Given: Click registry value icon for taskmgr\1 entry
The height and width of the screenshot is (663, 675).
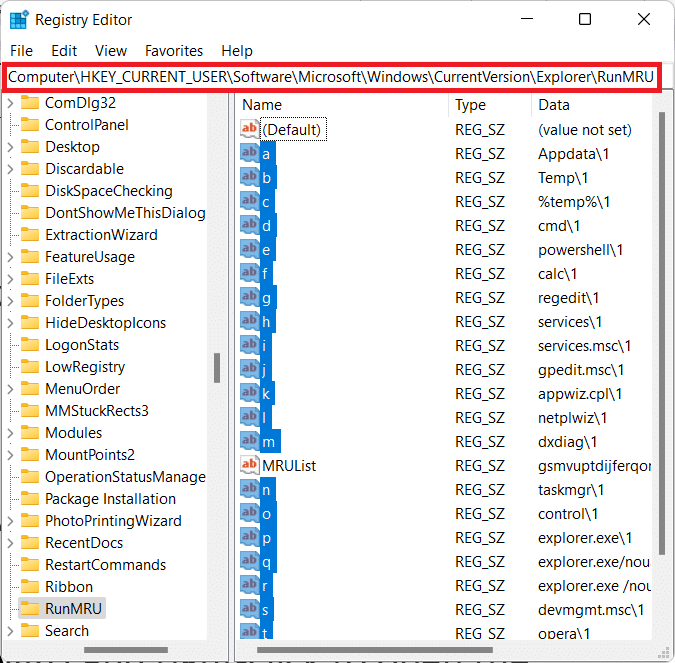Looking at the screenshot, I should coord(250,490).
